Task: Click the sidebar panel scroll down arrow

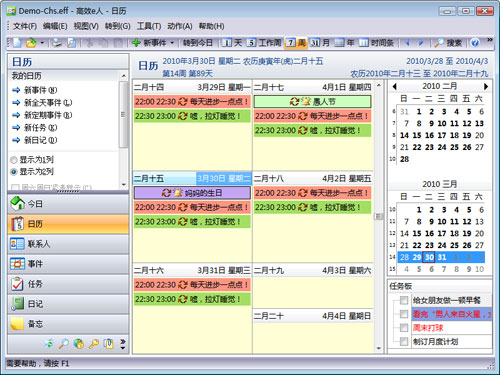Action: coord(124,184)
